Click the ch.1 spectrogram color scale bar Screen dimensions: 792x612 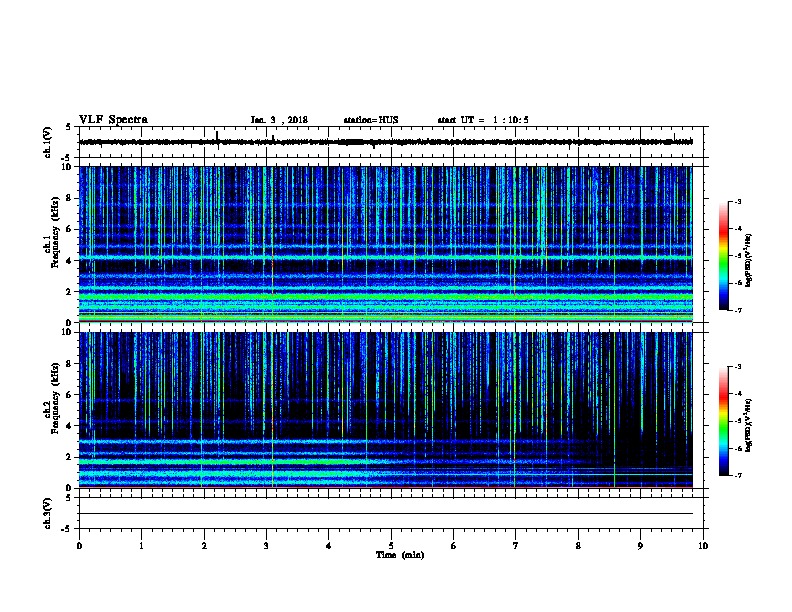click(723, 256)
